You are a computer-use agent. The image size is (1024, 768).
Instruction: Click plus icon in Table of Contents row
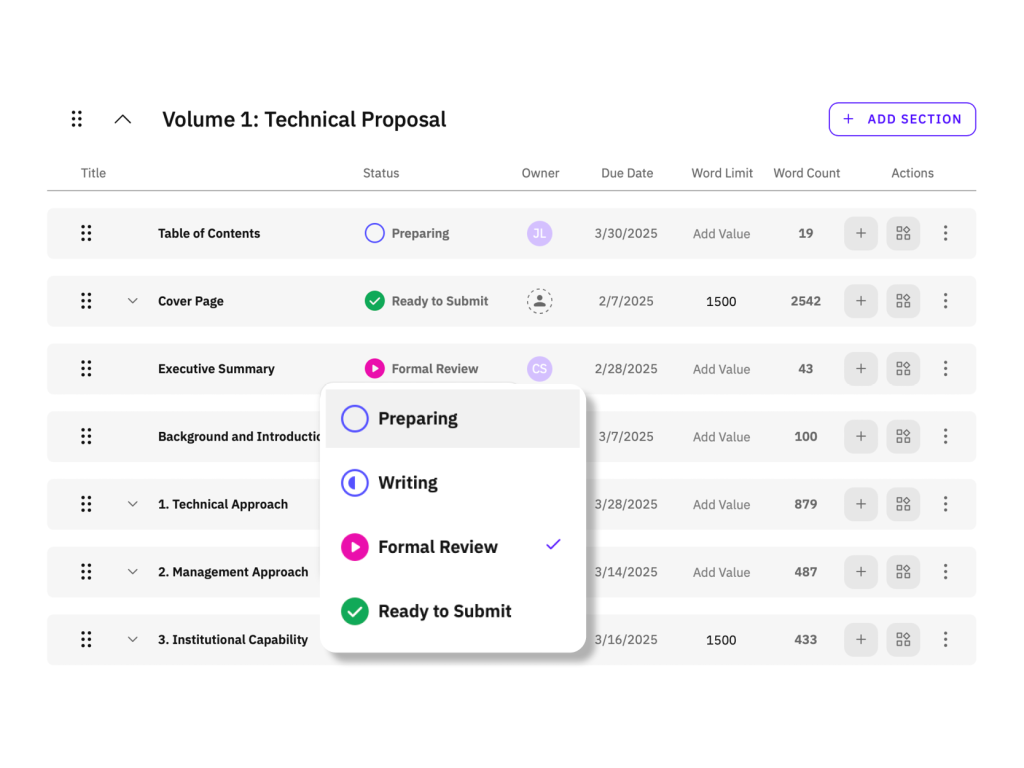pos(861,233)
